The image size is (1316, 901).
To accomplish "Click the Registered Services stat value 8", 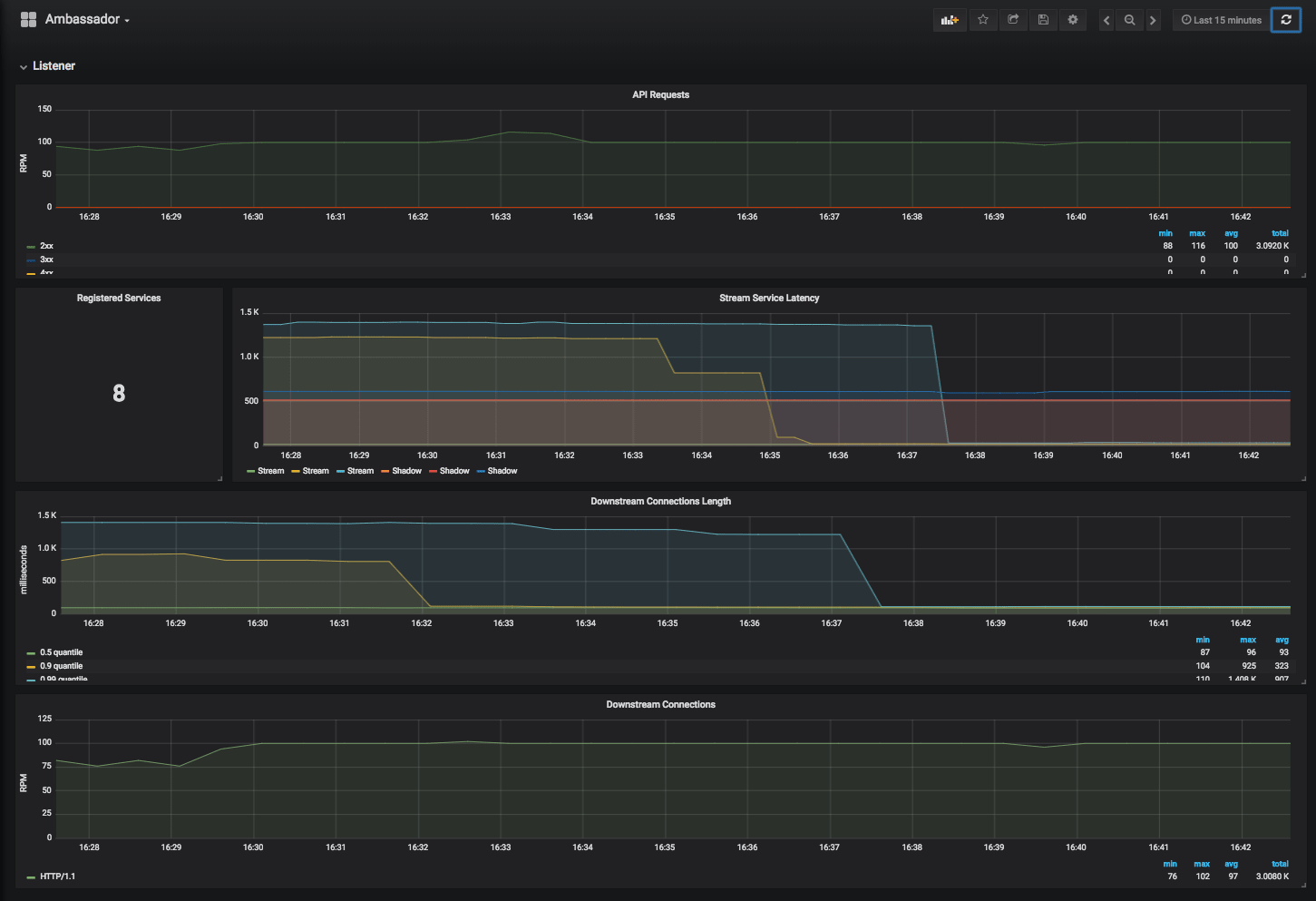I will pos(119,393).
